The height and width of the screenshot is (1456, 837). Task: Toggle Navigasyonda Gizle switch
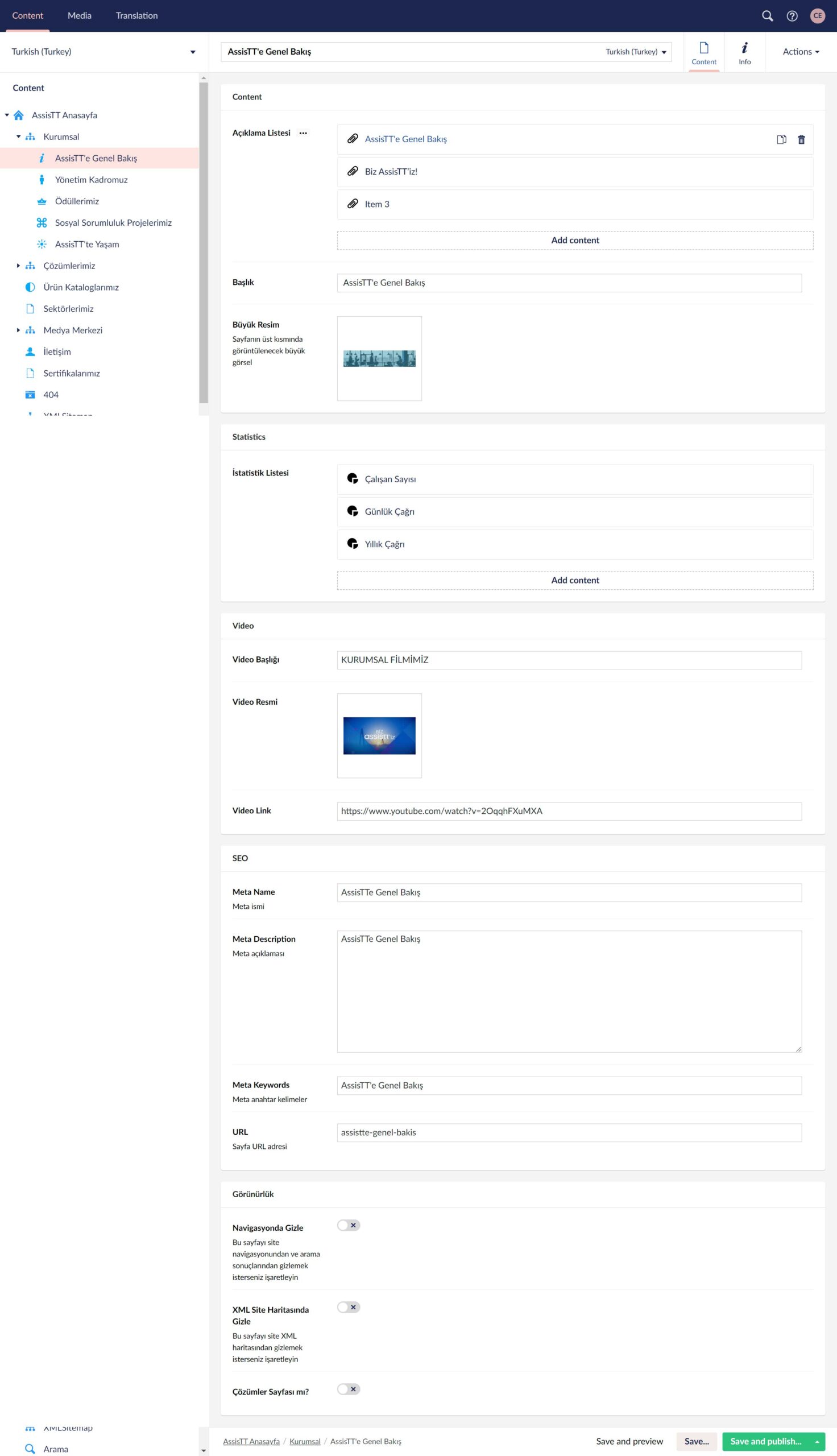[349, 1225]
